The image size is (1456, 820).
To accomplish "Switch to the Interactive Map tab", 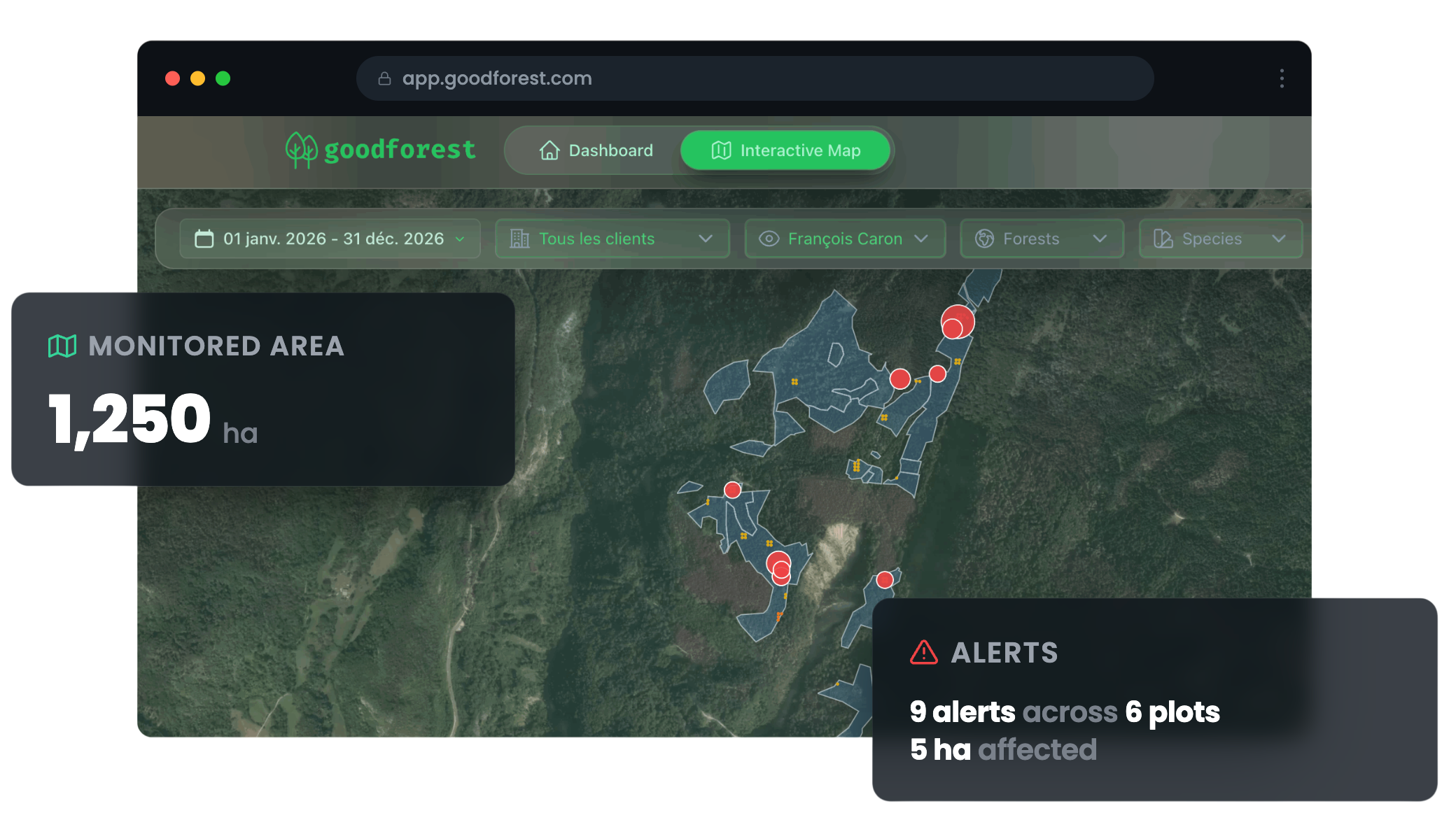I will (785, 150).
